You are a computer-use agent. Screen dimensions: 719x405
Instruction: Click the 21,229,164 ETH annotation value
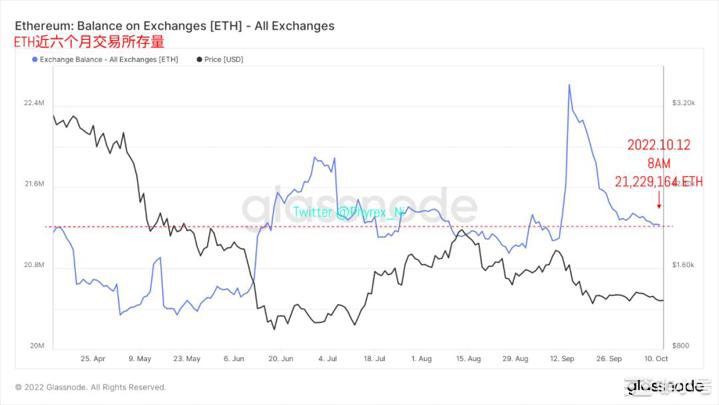click(x=657, y=182)
